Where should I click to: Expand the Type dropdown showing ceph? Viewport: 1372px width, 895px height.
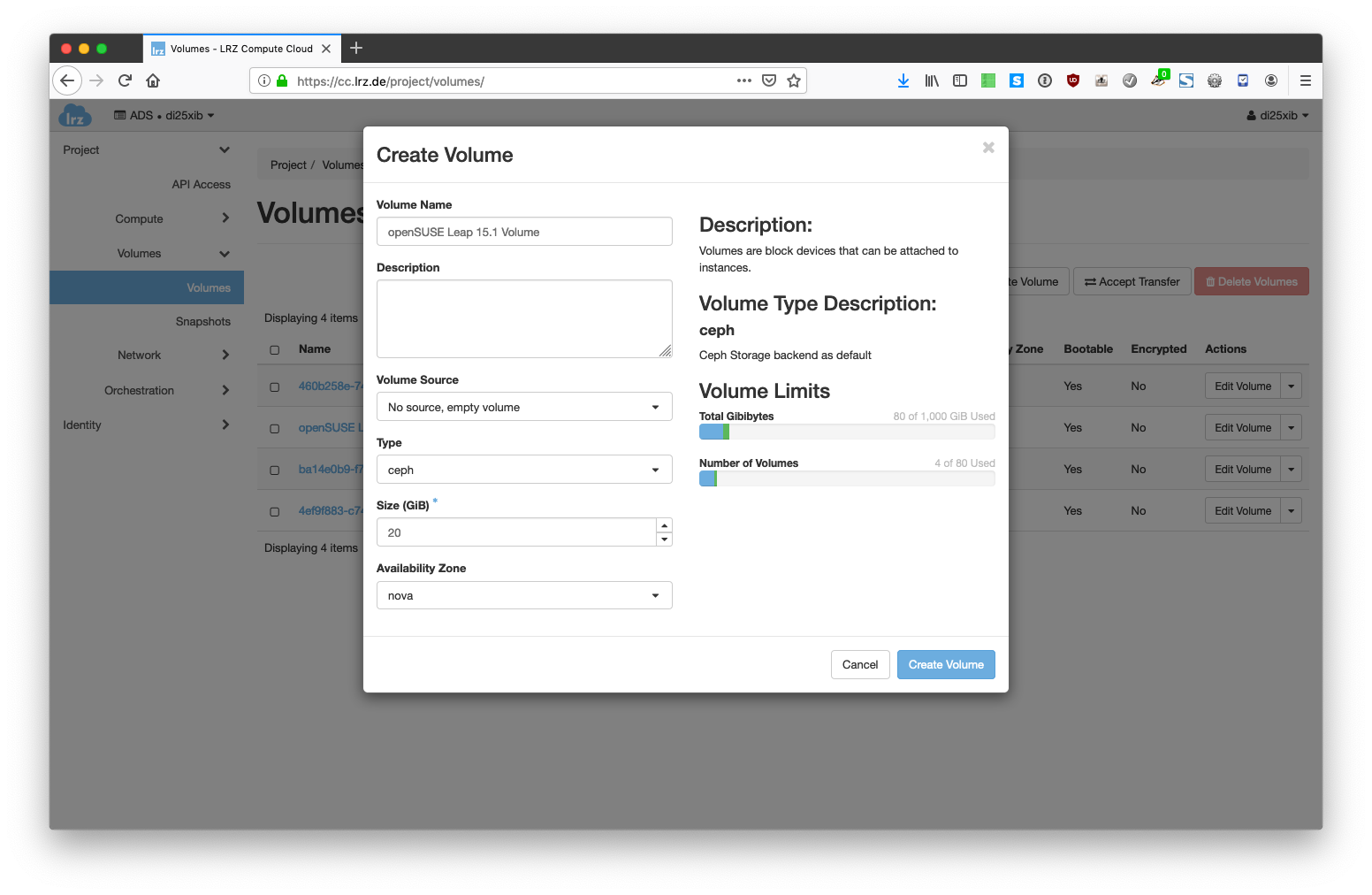coord(524,470)
